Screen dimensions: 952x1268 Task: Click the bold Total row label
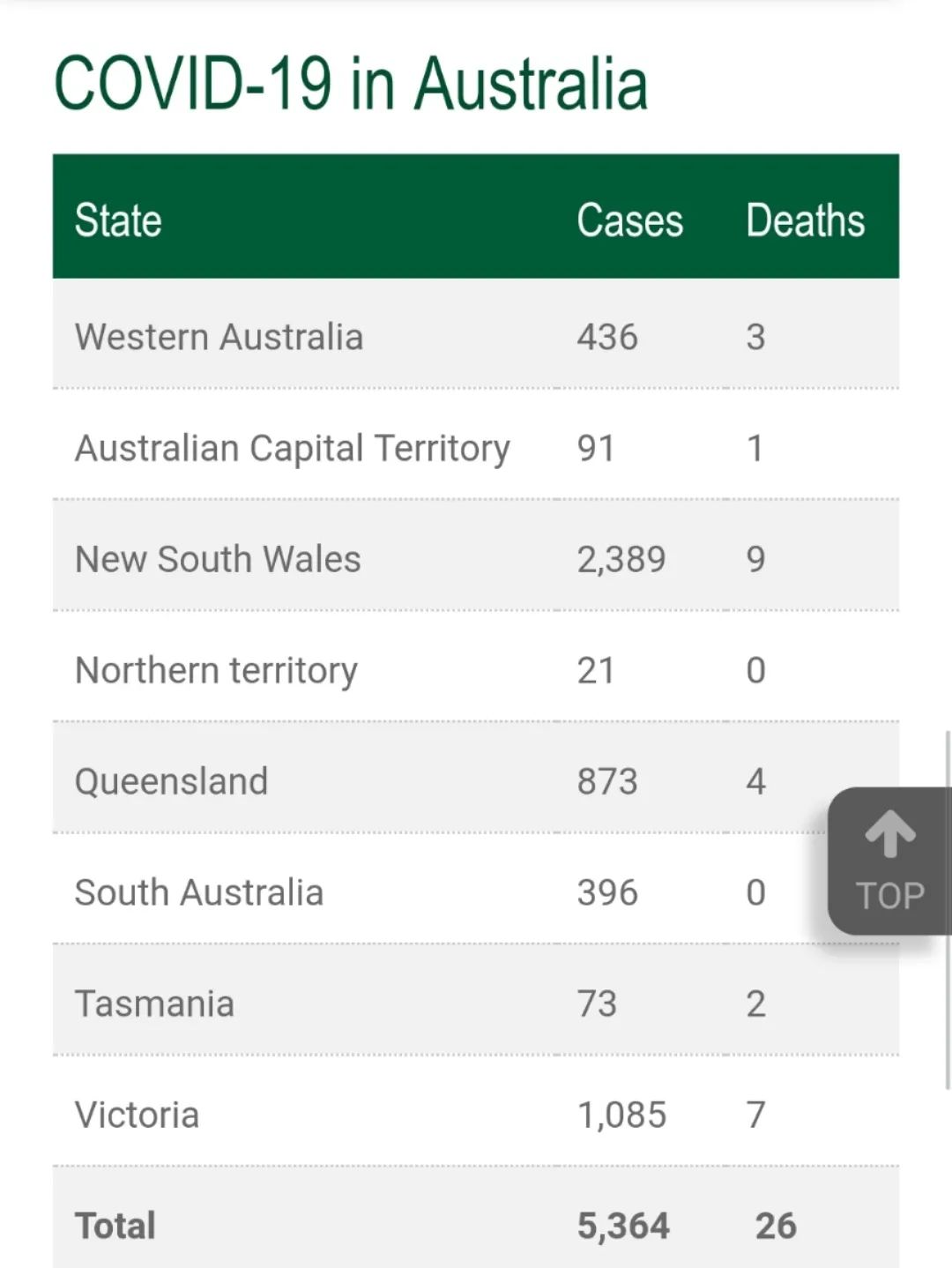115,1226
